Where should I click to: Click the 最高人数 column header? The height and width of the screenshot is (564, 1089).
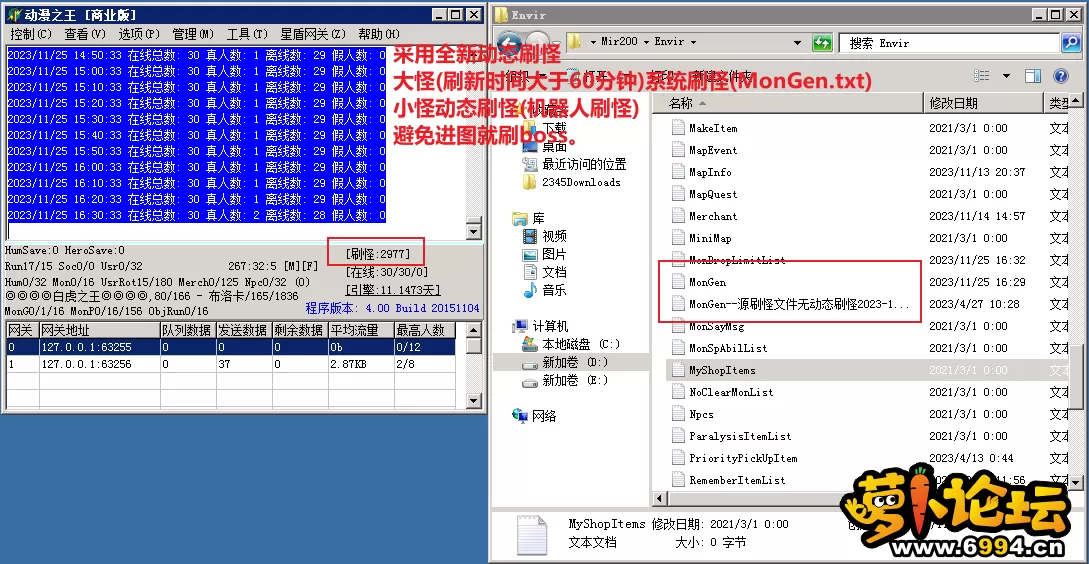coord(424,330)
